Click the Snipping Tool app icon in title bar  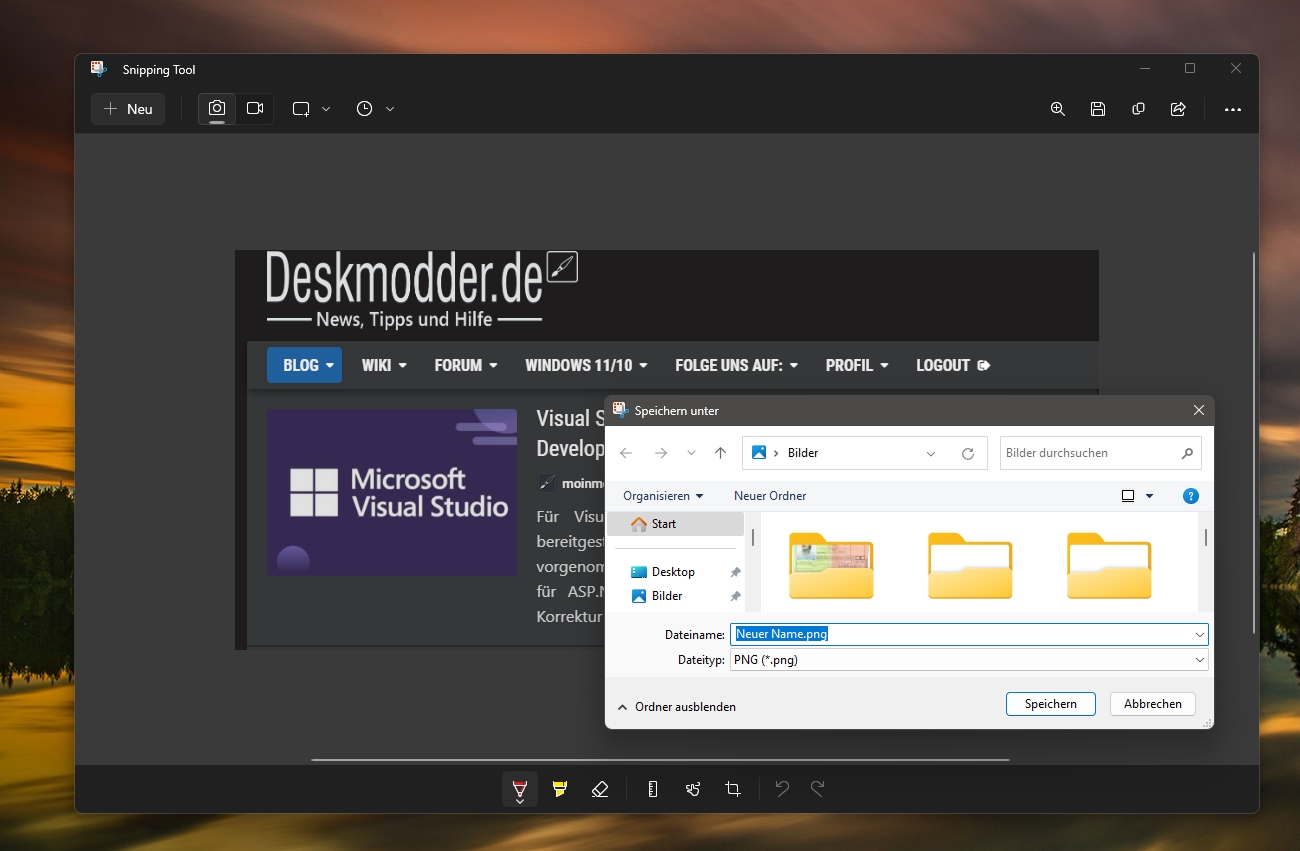click(x=98, y=69)
